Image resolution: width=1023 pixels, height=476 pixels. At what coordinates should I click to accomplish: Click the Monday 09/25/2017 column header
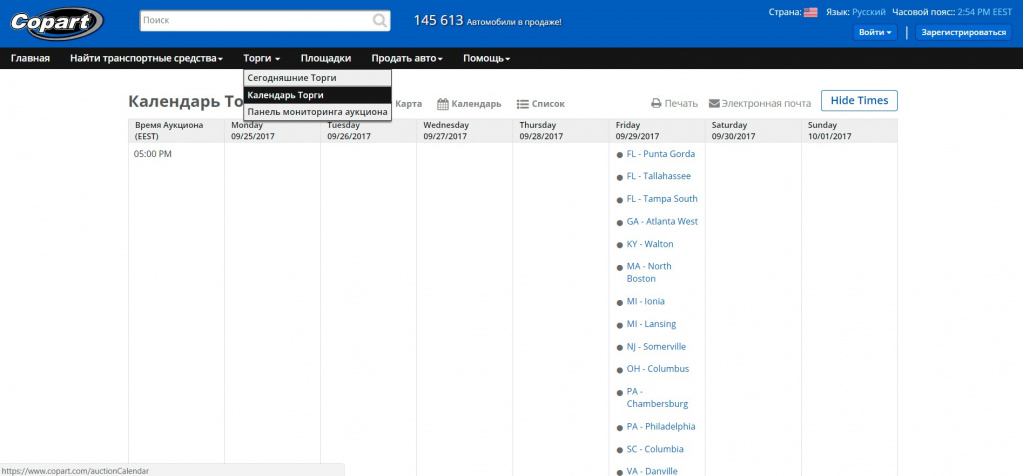pos(273,131)
